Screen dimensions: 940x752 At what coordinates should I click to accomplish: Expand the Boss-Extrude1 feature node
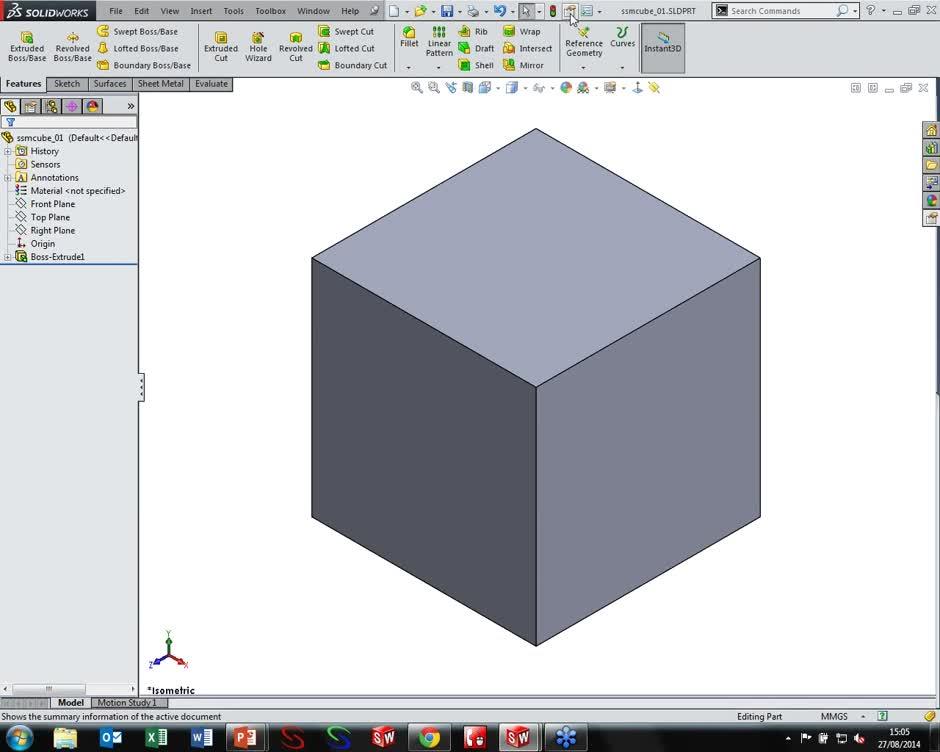point(8,256)
